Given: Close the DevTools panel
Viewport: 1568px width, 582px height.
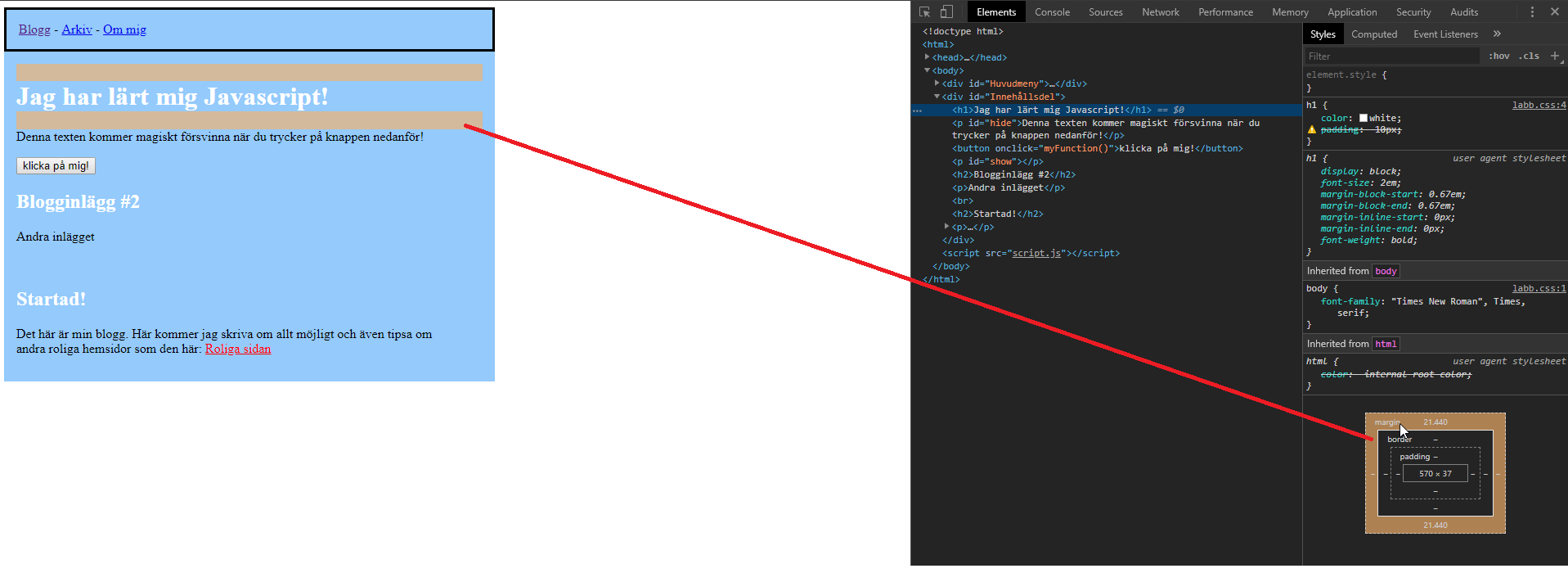Looking at the screenshot, I should coord(1555,11).
